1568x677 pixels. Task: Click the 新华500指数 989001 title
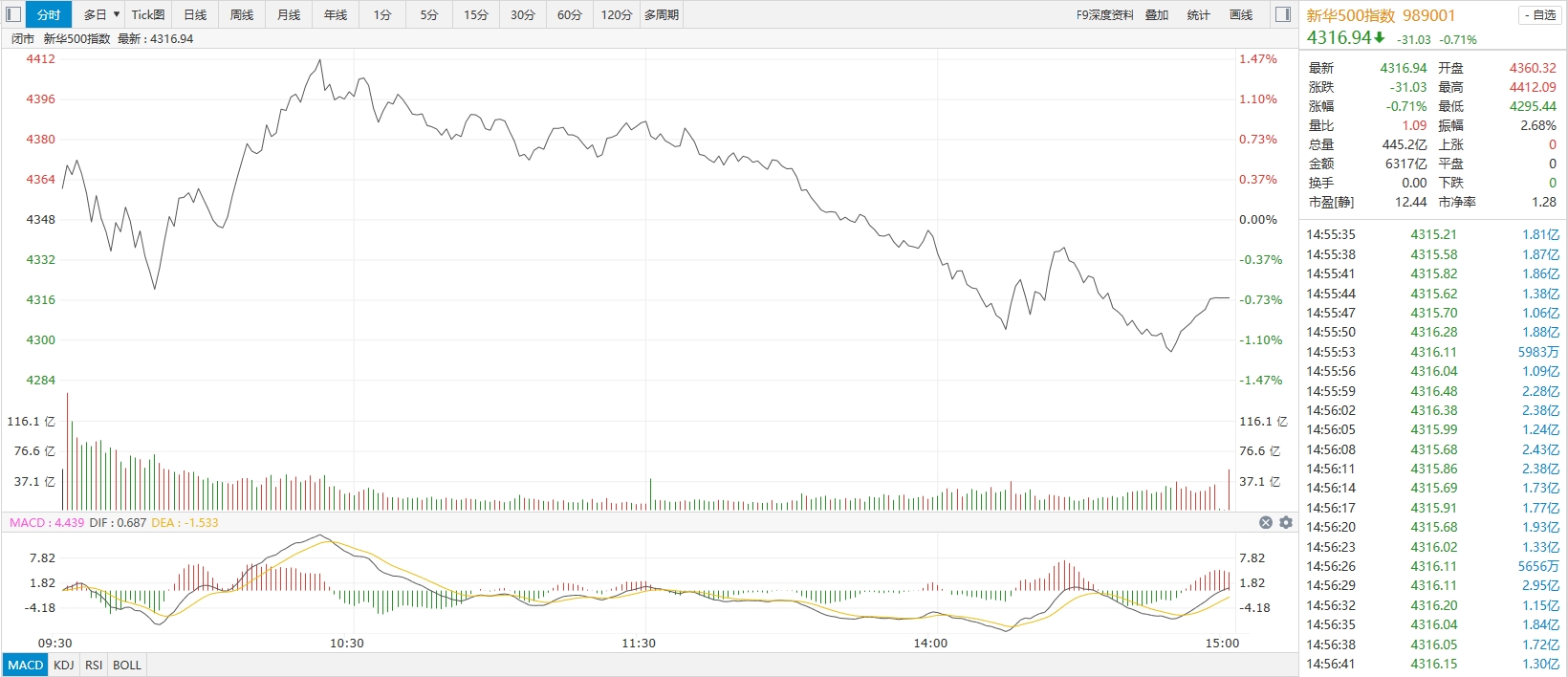point(1381,15)
